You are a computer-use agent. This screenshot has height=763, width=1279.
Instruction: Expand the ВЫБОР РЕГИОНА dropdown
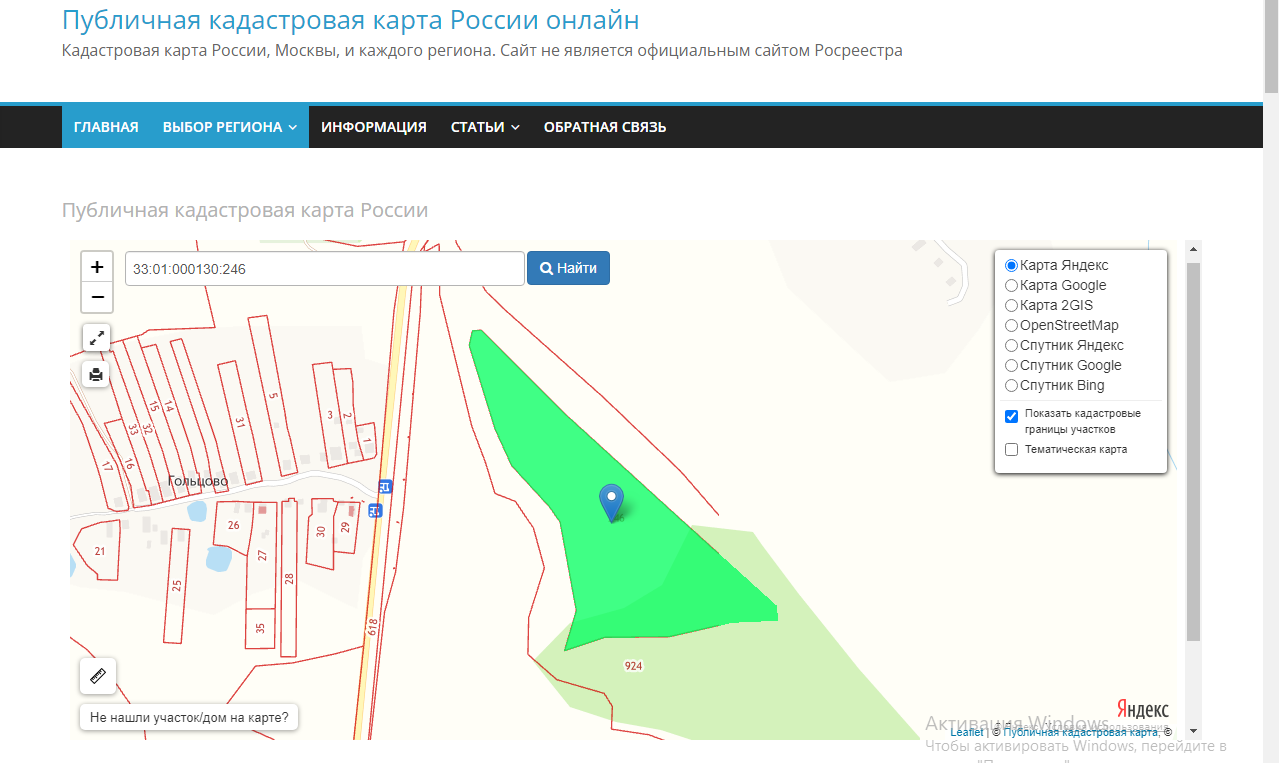coord(228,126)
